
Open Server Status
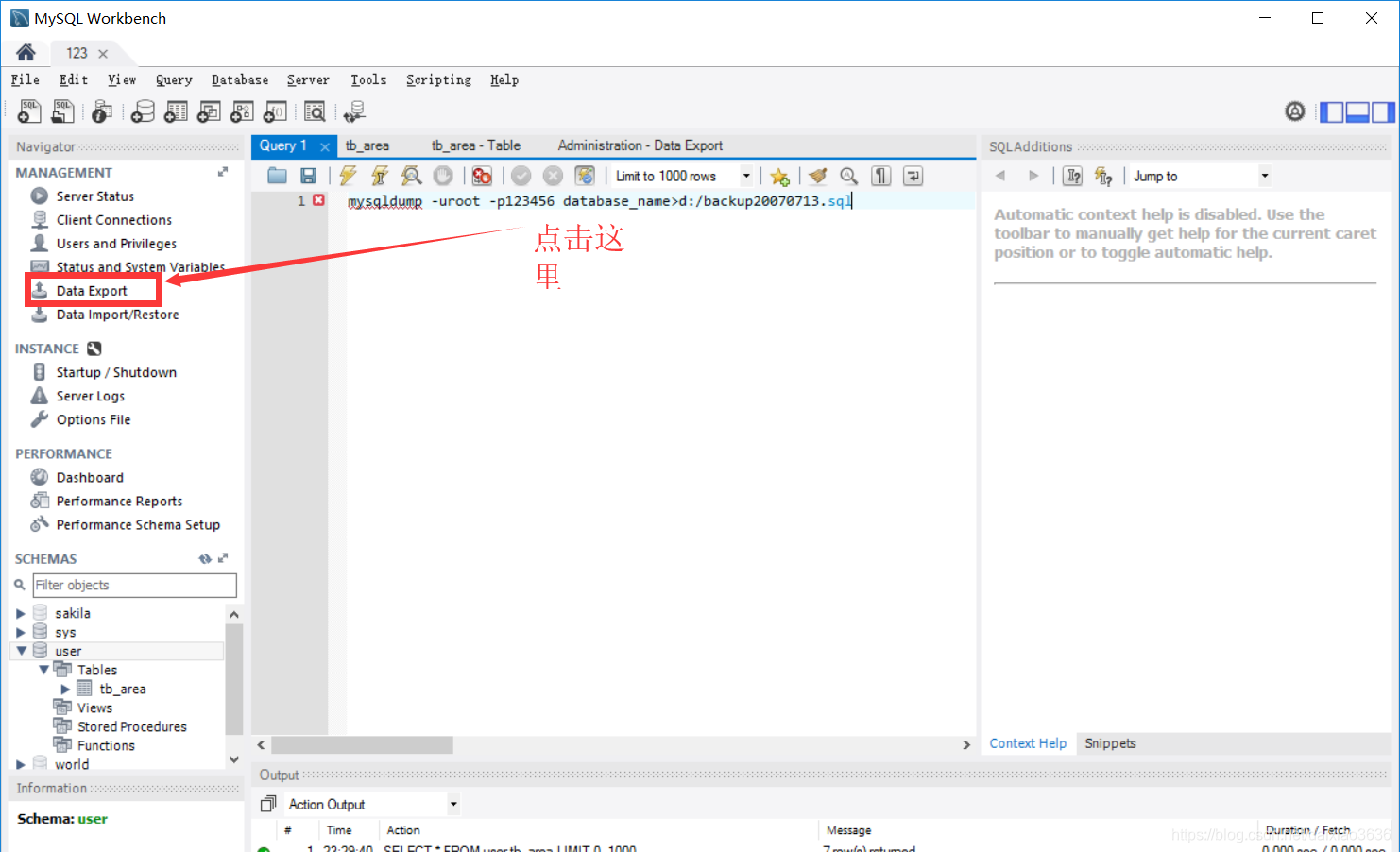click(94, 196)
